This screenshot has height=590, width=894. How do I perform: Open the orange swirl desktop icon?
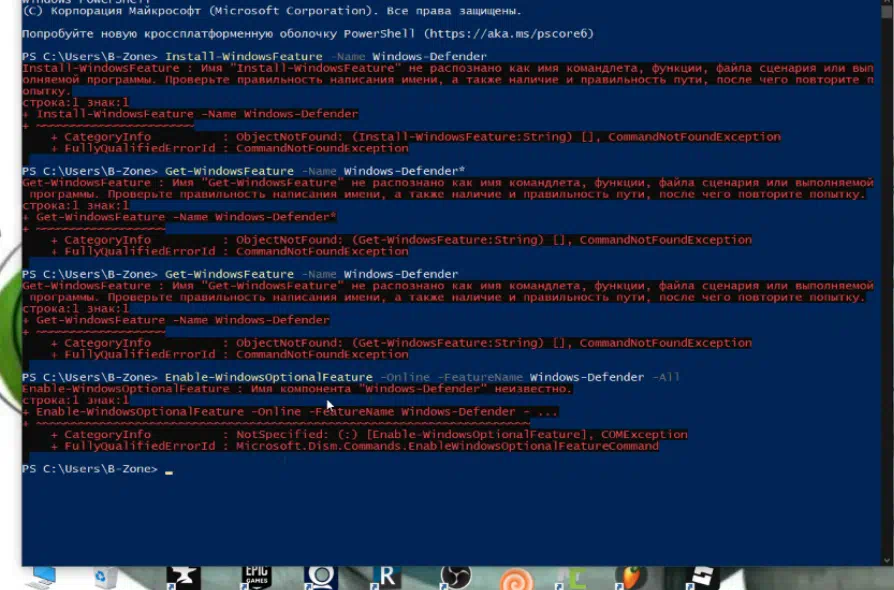517,579
